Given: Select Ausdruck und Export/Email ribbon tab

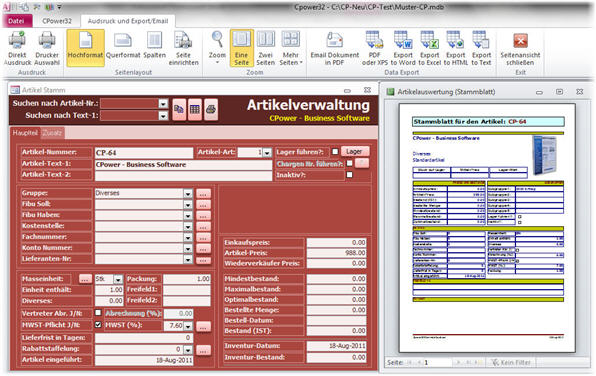Looking at the screenshot, I should [x=128, y=21].
